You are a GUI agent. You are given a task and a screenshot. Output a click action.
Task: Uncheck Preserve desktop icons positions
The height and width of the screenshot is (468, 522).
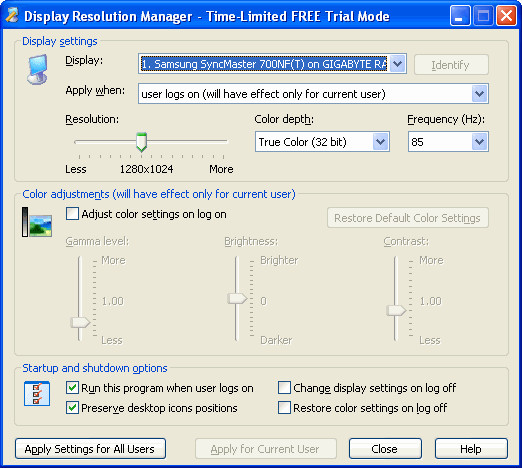(x=72, y=408)
